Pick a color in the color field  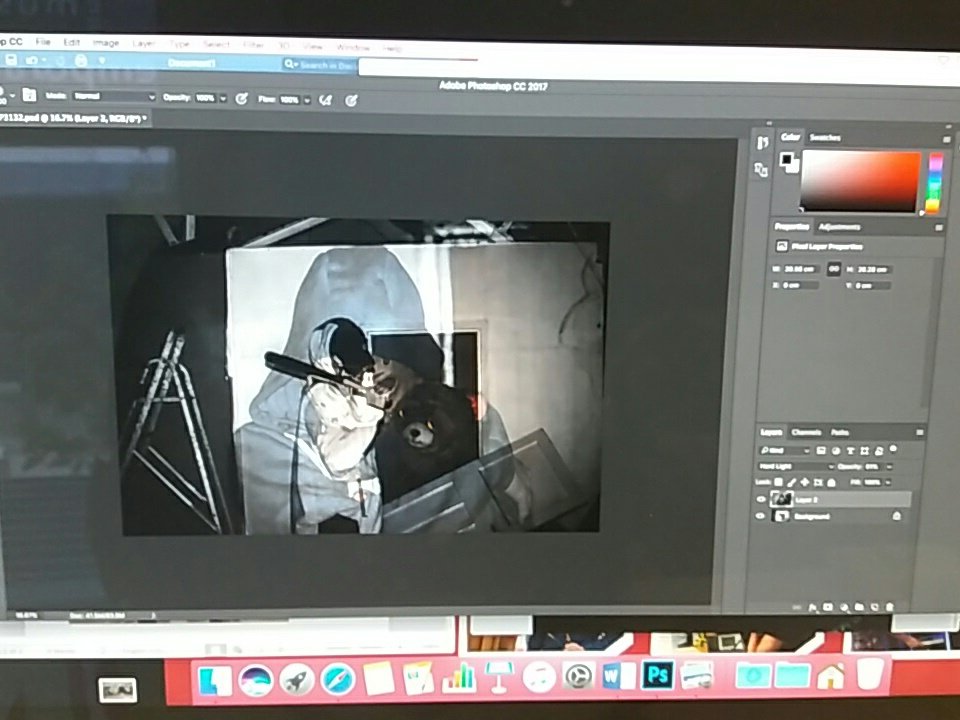pos(861,181)
